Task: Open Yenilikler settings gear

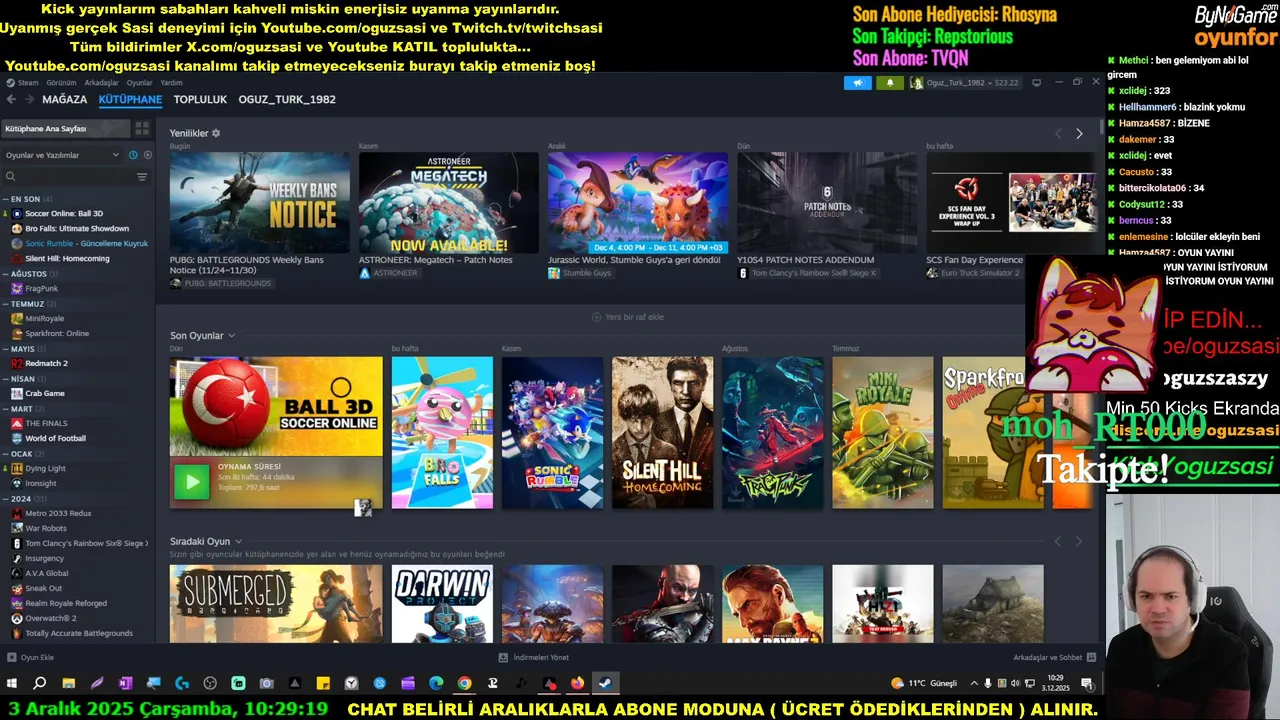Action: 216,133
